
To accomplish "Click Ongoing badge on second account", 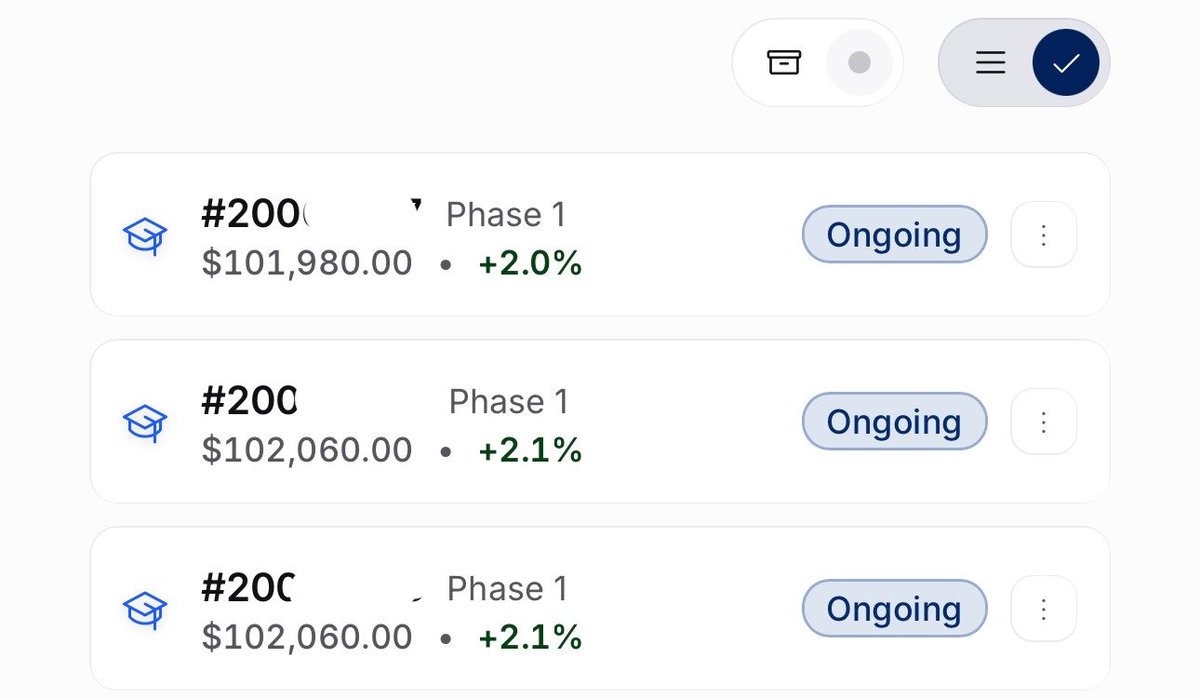I will [894, 422].
